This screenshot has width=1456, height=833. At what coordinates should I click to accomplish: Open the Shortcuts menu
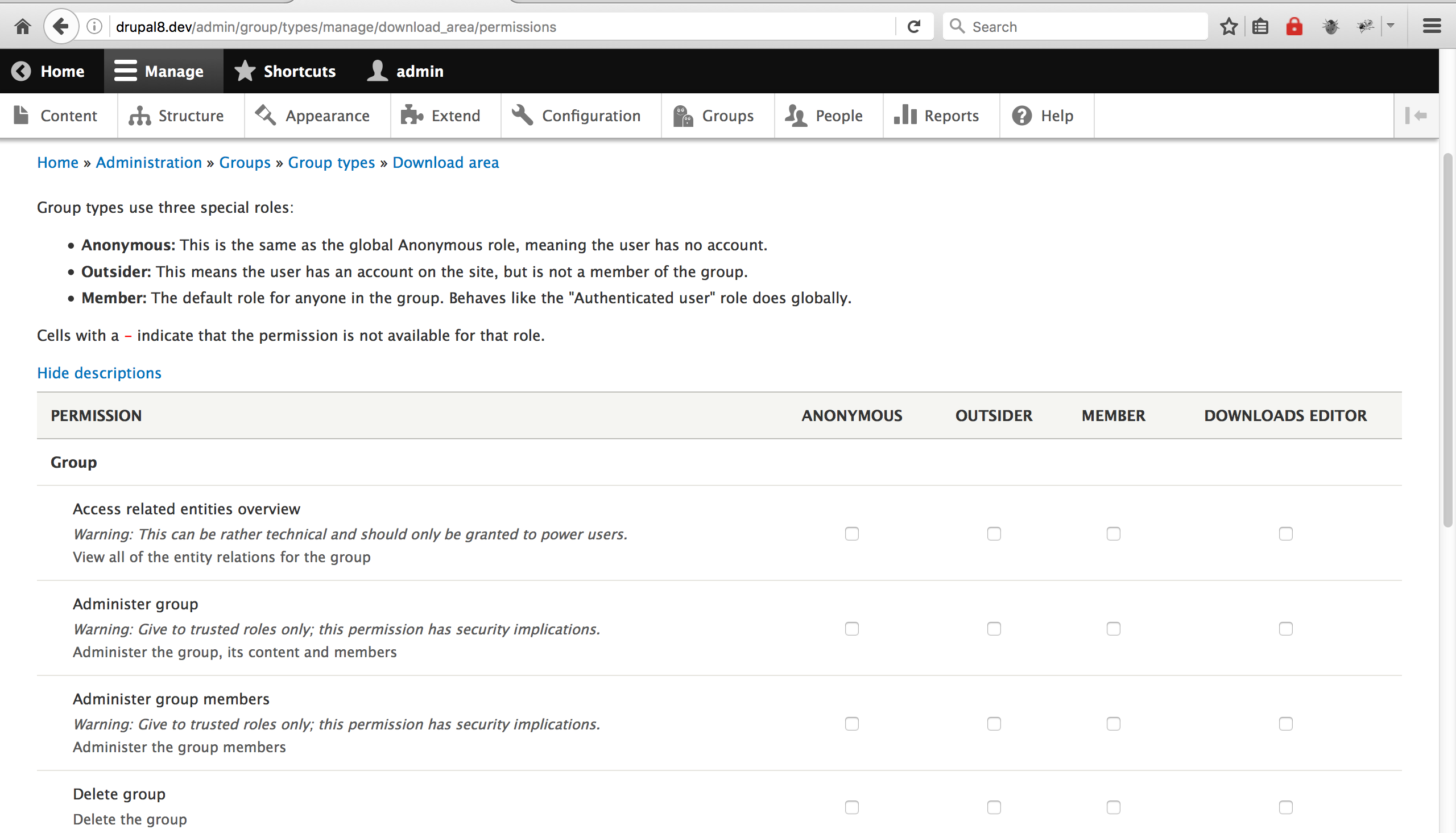click(x=286, y=71)
